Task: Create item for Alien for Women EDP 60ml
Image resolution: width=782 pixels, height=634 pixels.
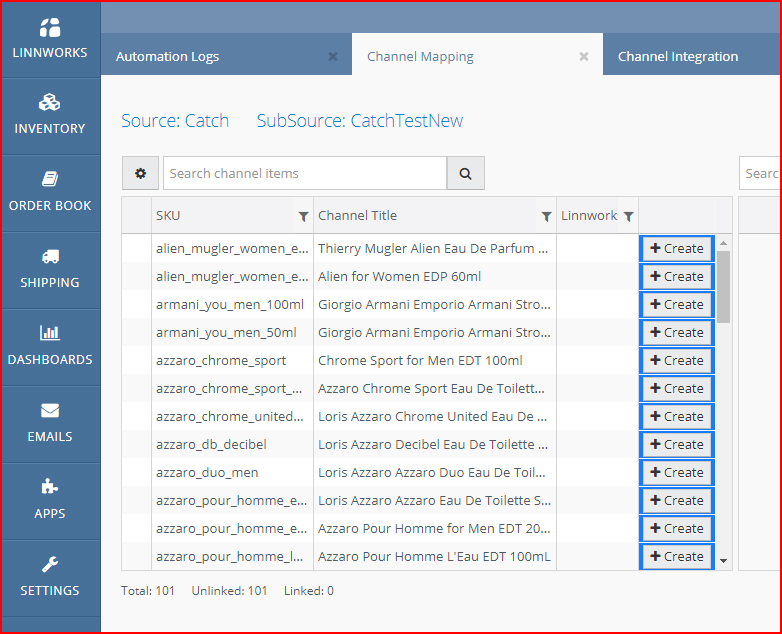Action: coord(677,276)
